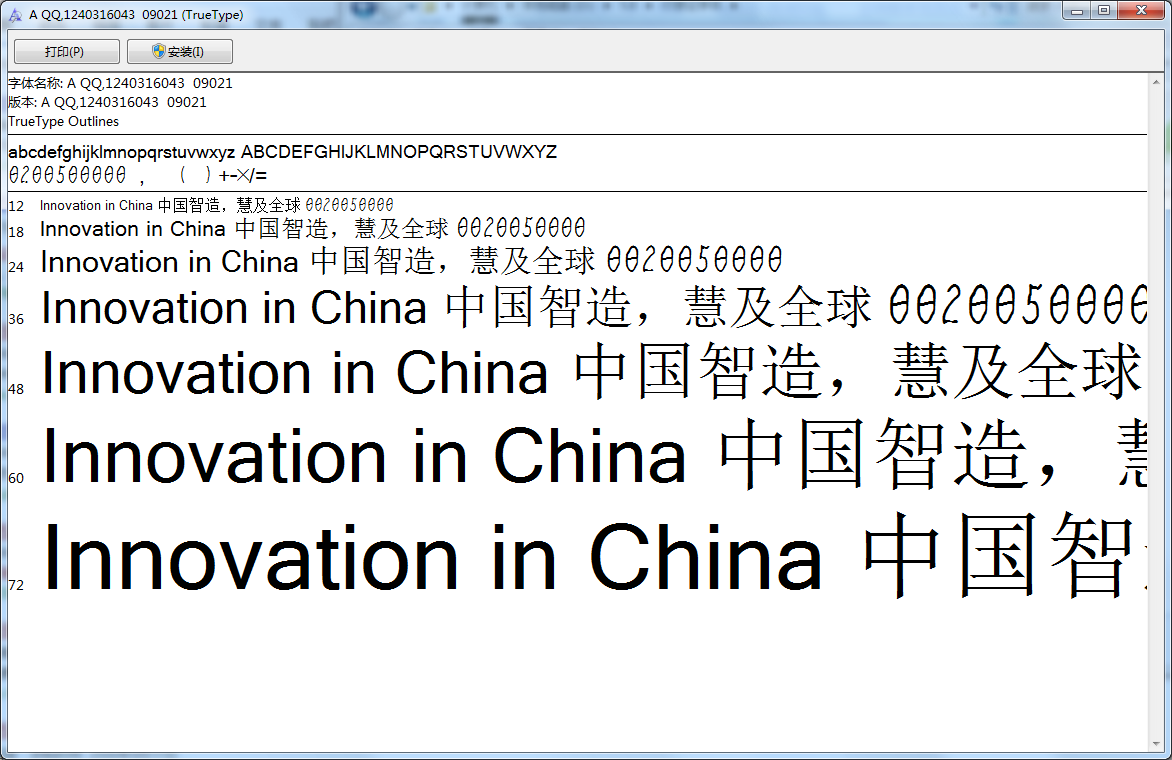The width and height of the screenshot is (1172, 760).
Task: Click the scrollbar up arrow
Action: pos(1156,81)
